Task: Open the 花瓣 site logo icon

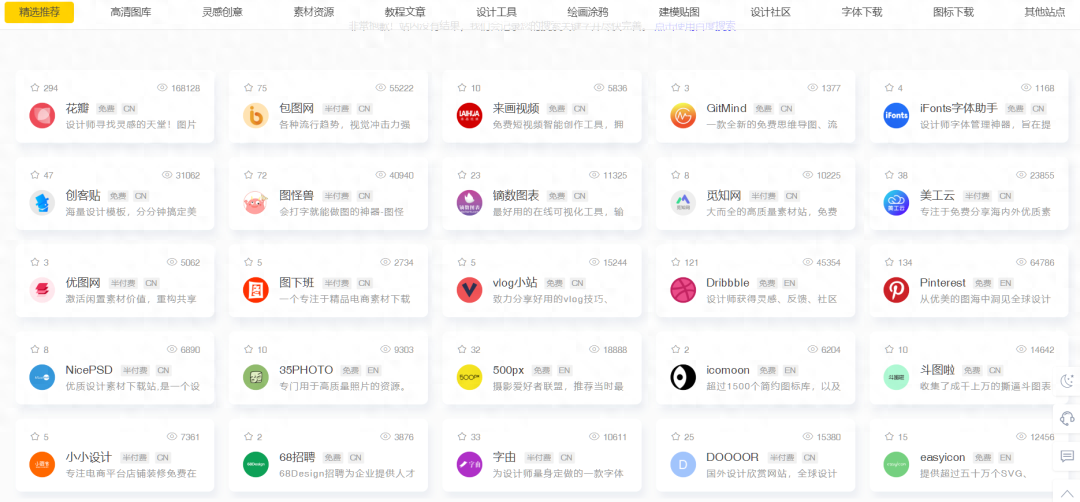Action: (x=42, y=116)
